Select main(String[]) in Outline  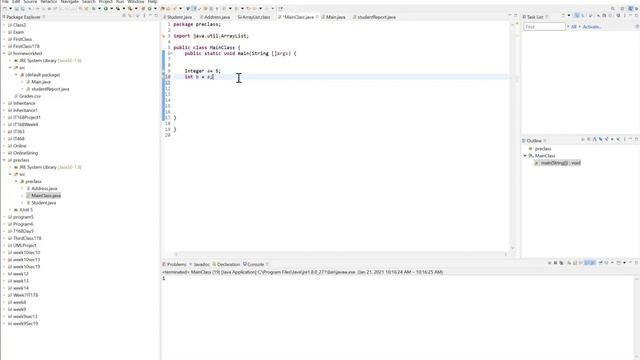pyautogui.click(x=558, y=163)
